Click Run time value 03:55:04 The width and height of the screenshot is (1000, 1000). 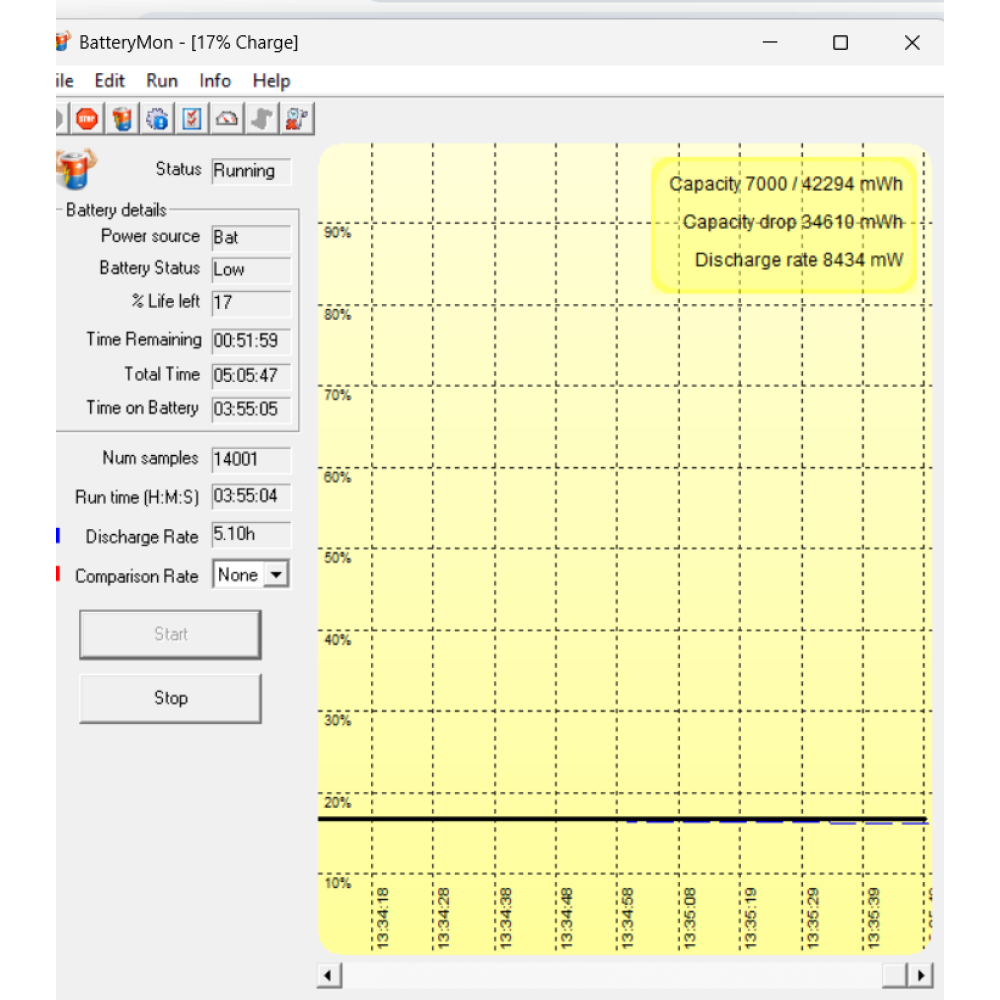click(x=251, y=497)
